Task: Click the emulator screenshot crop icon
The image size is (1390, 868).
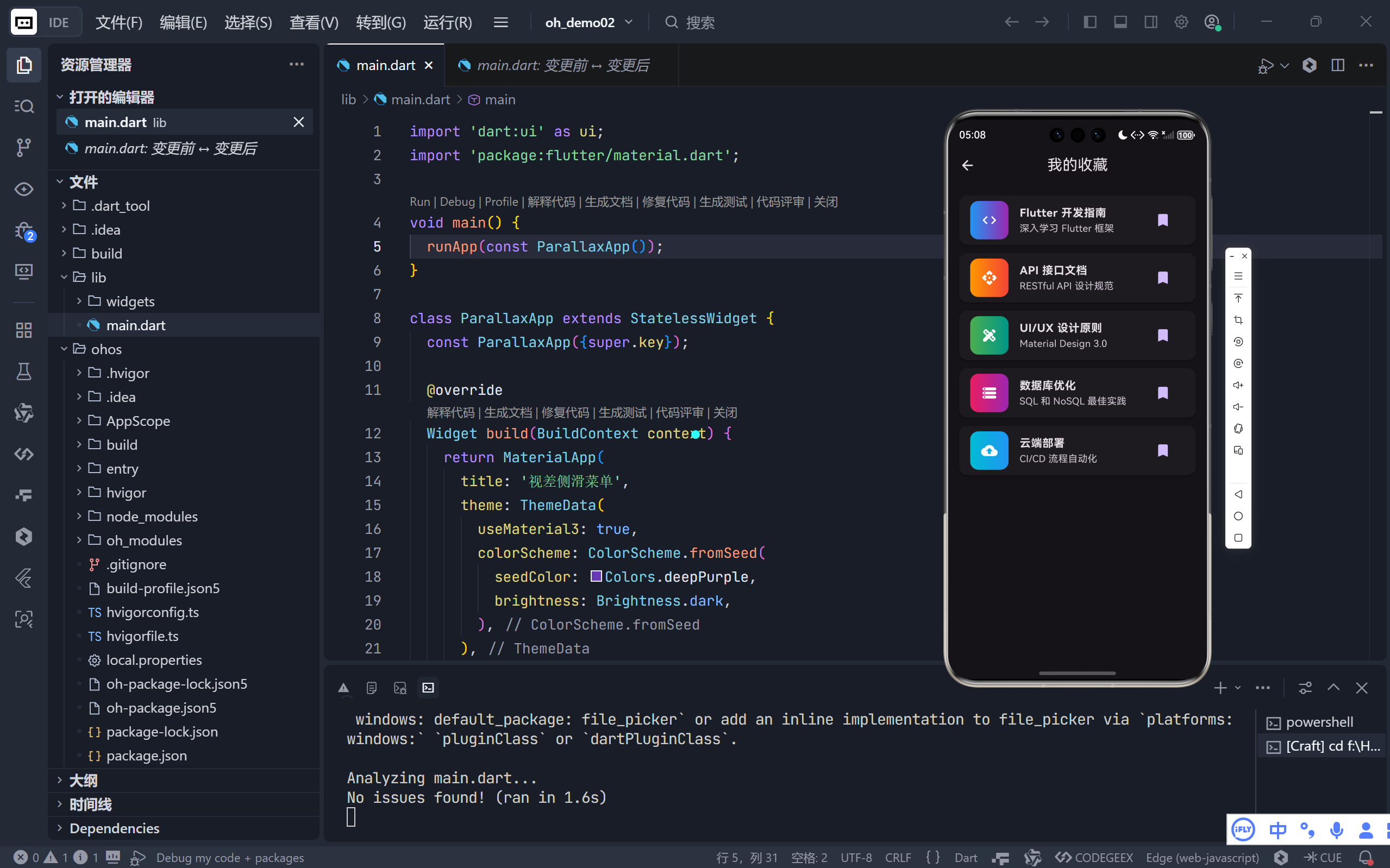Action: click(x=1238, y=320)
